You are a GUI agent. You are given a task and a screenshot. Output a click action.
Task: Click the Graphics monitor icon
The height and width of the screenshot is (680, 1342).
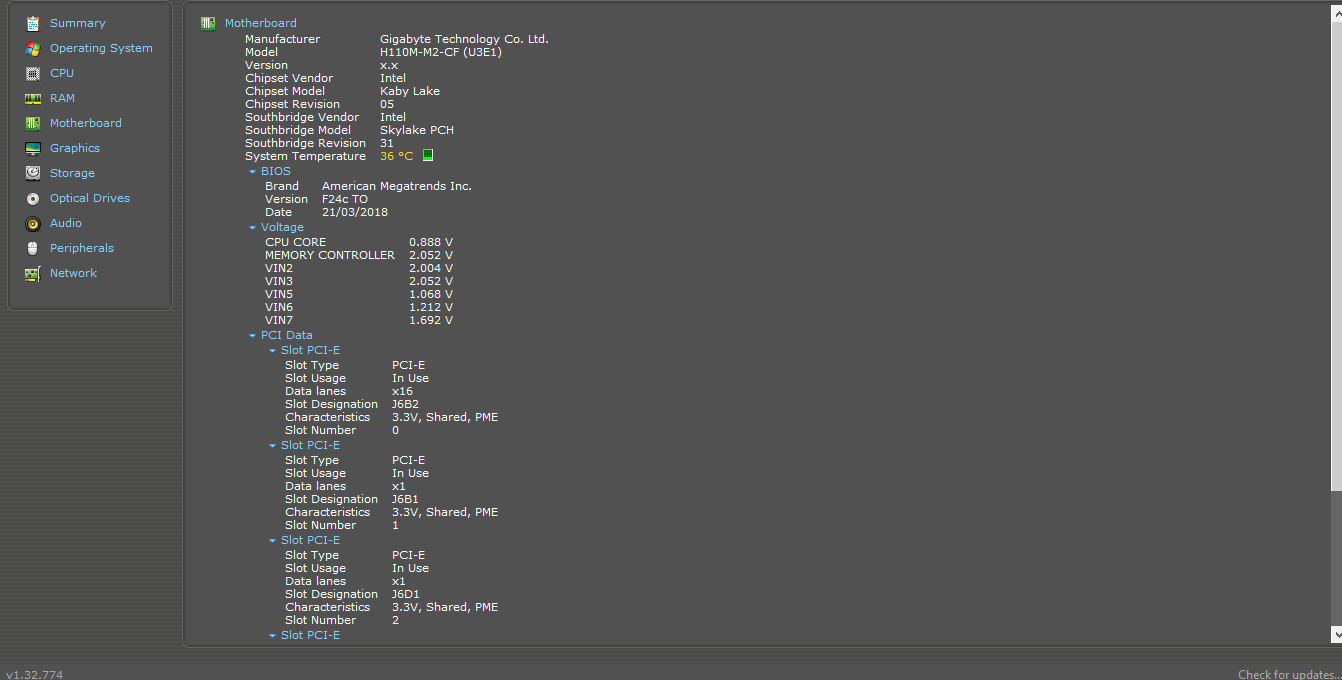coord(33,148)
